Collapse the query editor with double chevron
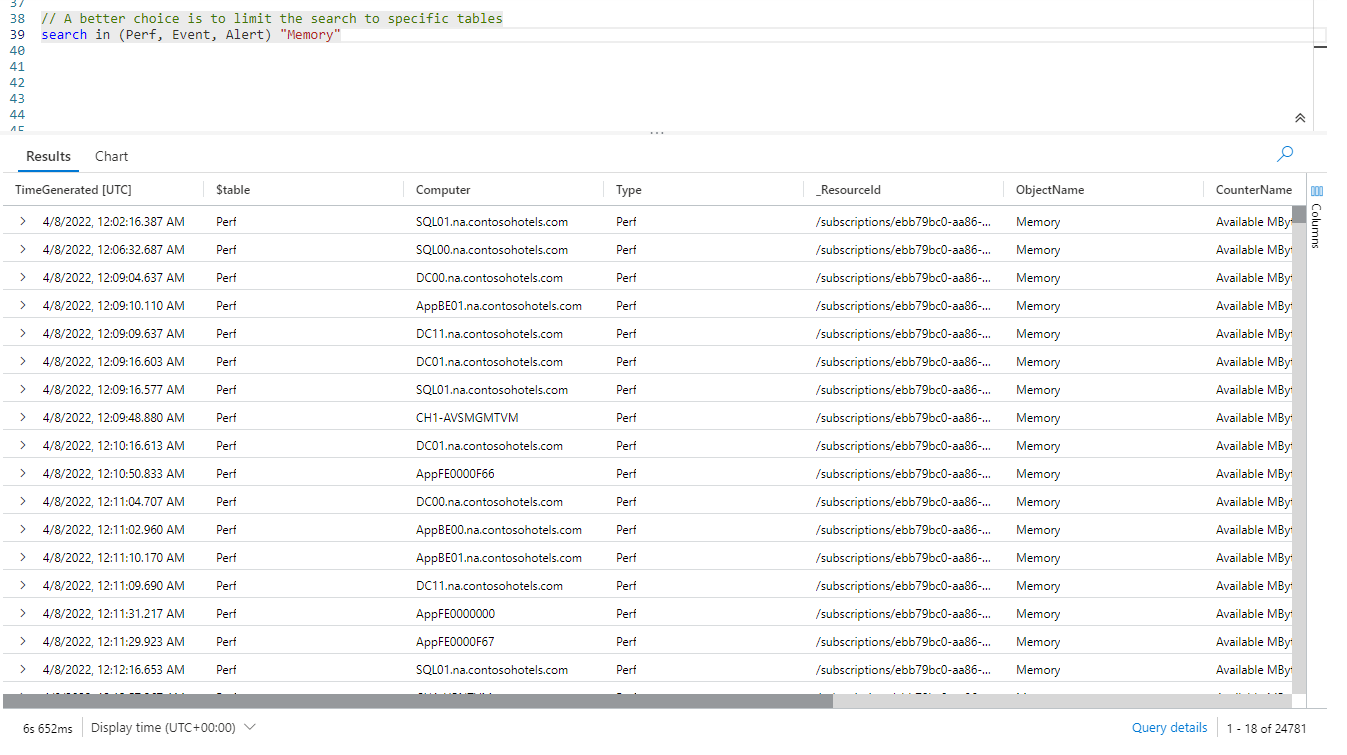This screenshot has width=1347, height=755. pos(1300,118)
